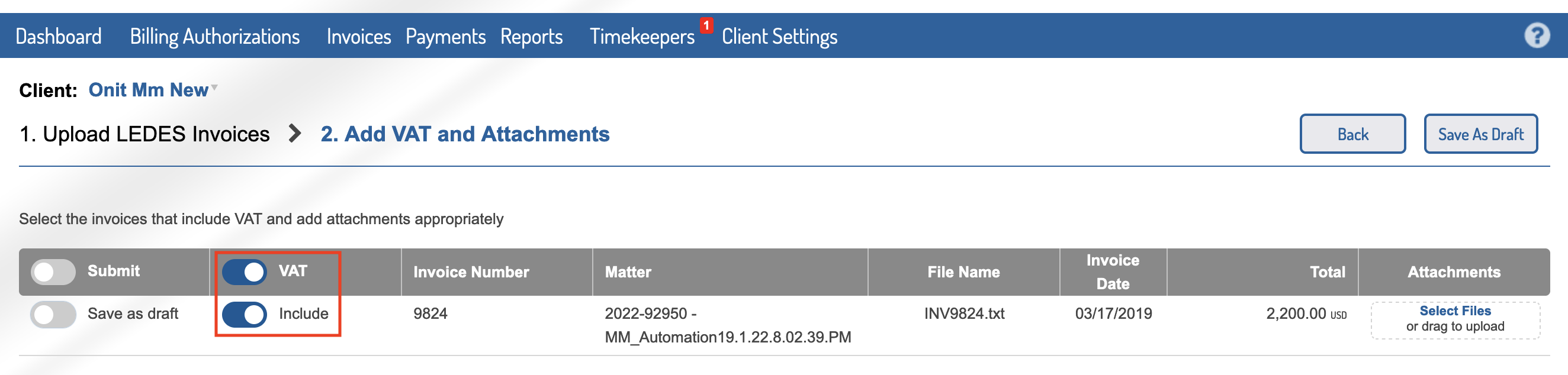The width and height of the screenshot is (1568, 375).
Task: Navigate to Payments
Action: 445,37
